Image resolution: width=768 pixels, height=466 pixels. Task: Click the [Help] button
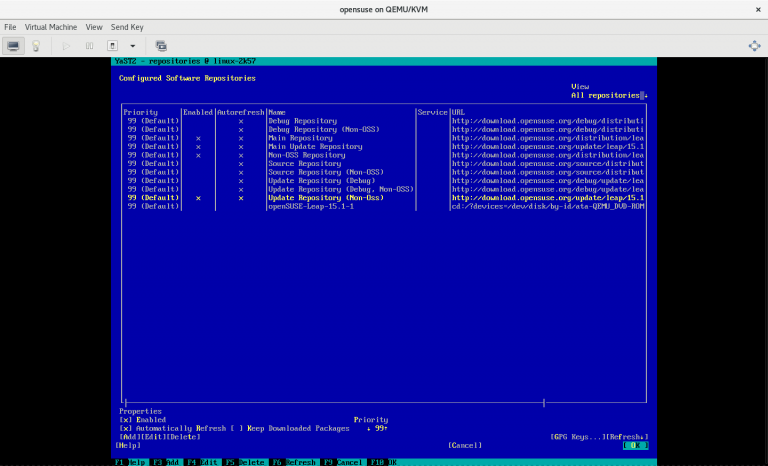click(128, 445)
